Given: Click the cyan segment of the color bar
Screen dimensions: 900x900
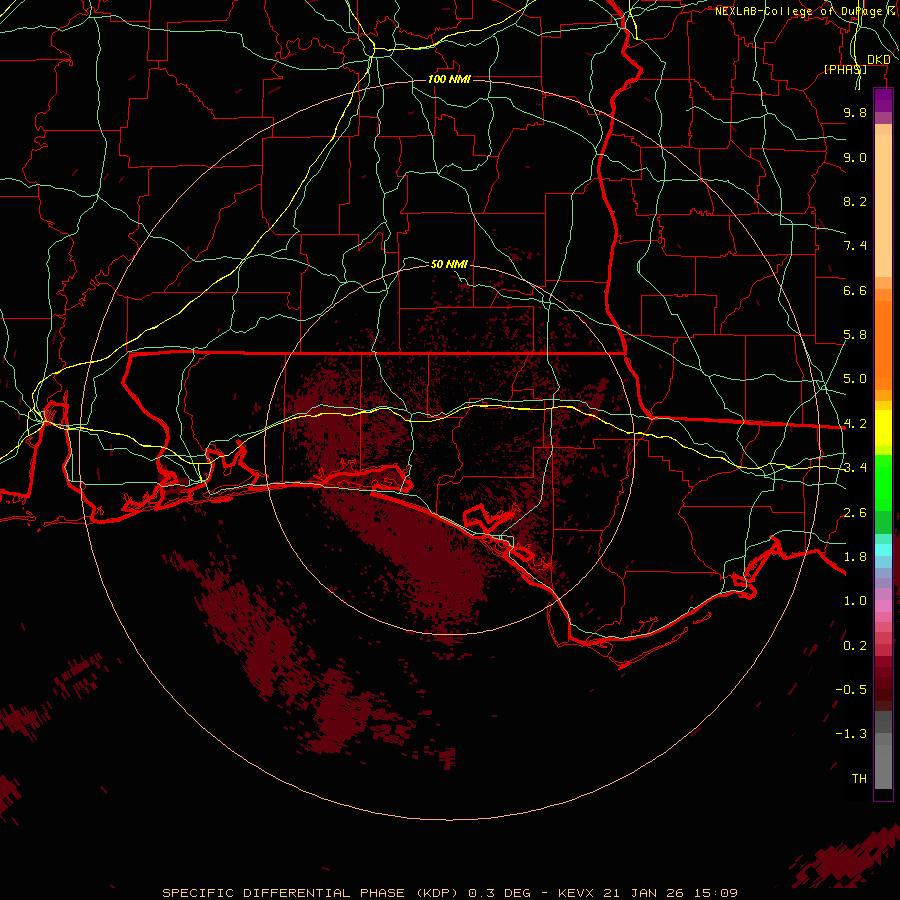Looking at the screenshot, I should [x=883, y=550].
